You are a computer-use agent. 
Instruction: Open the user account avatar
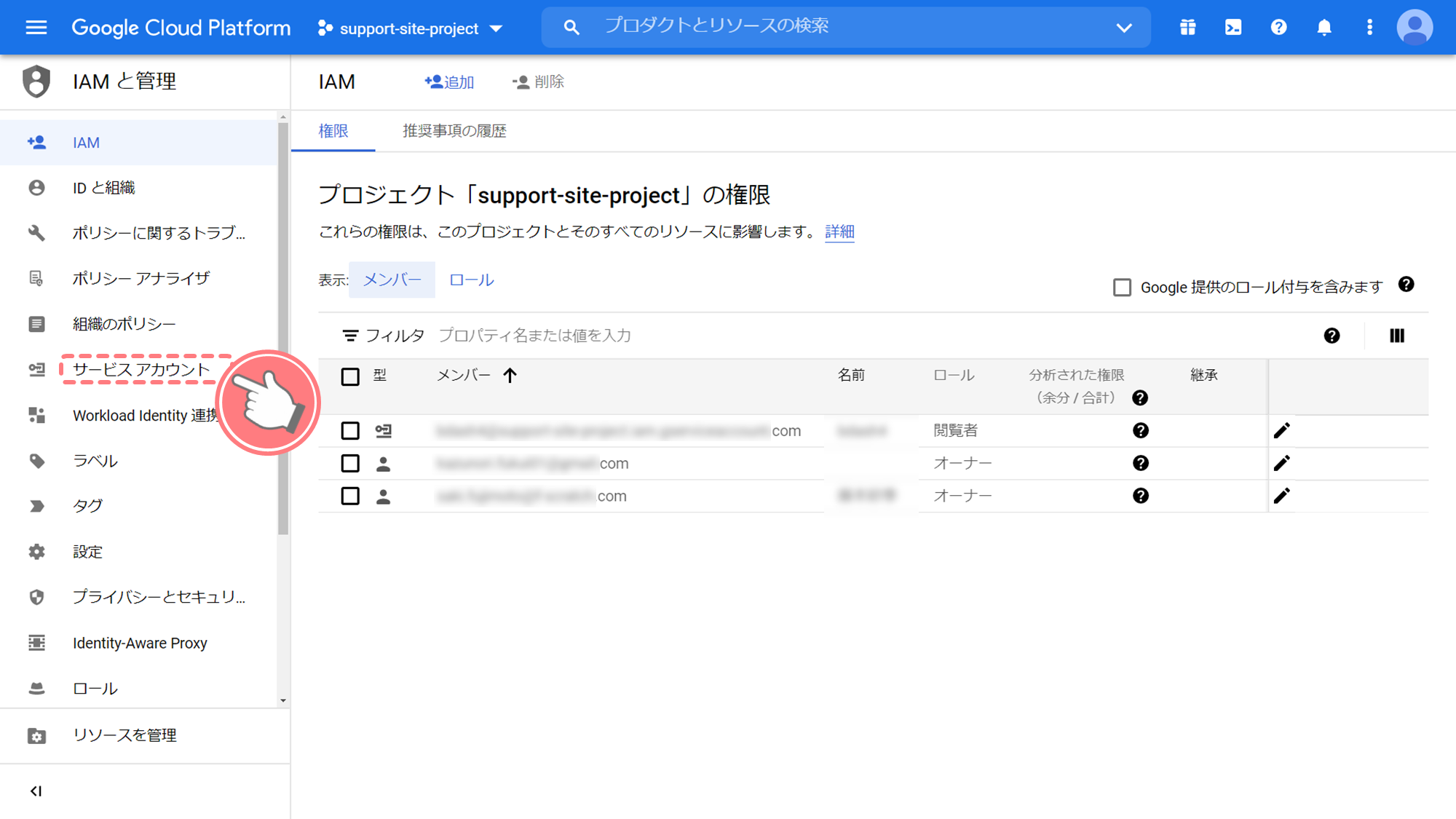coord(1415,28)
